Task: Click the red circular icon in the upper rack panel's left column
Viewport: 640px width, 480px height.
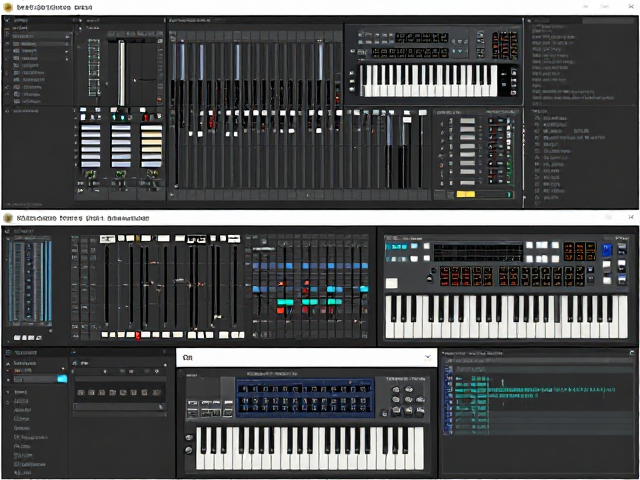Action: (x=441, y=165)
